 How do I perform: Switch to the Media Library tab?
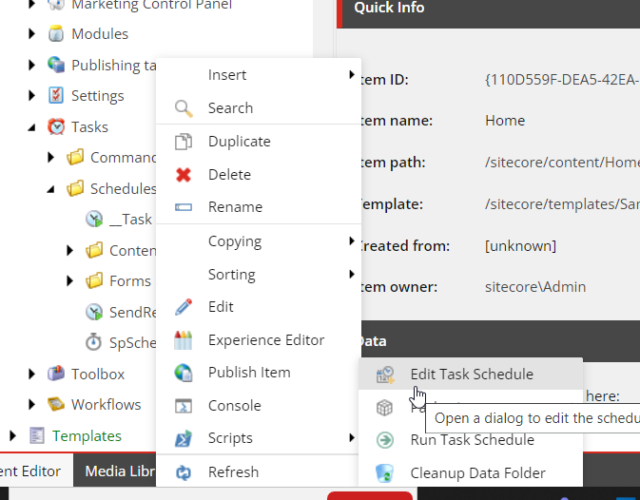[x=114, y=472]
